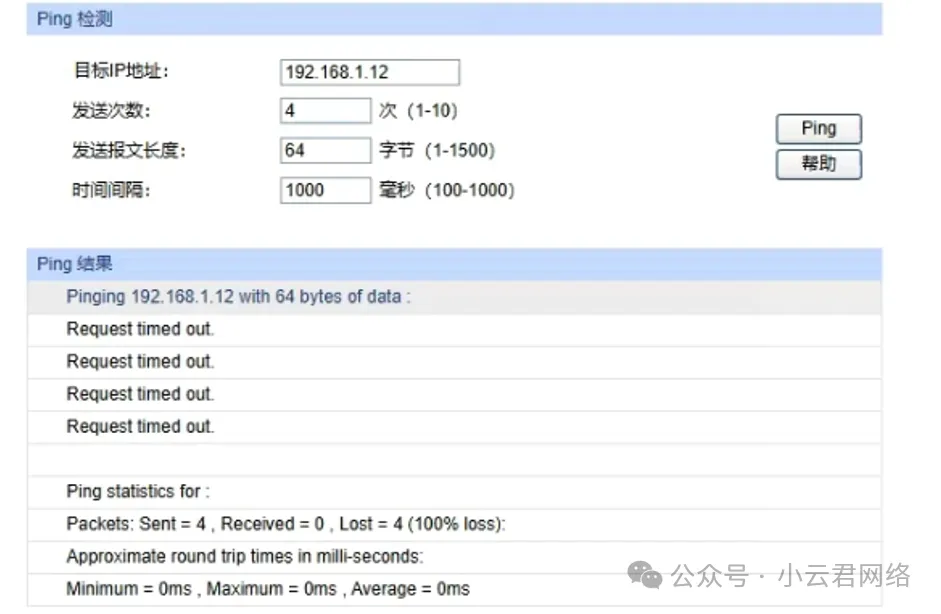Click the Ping button

pos(818,128)
